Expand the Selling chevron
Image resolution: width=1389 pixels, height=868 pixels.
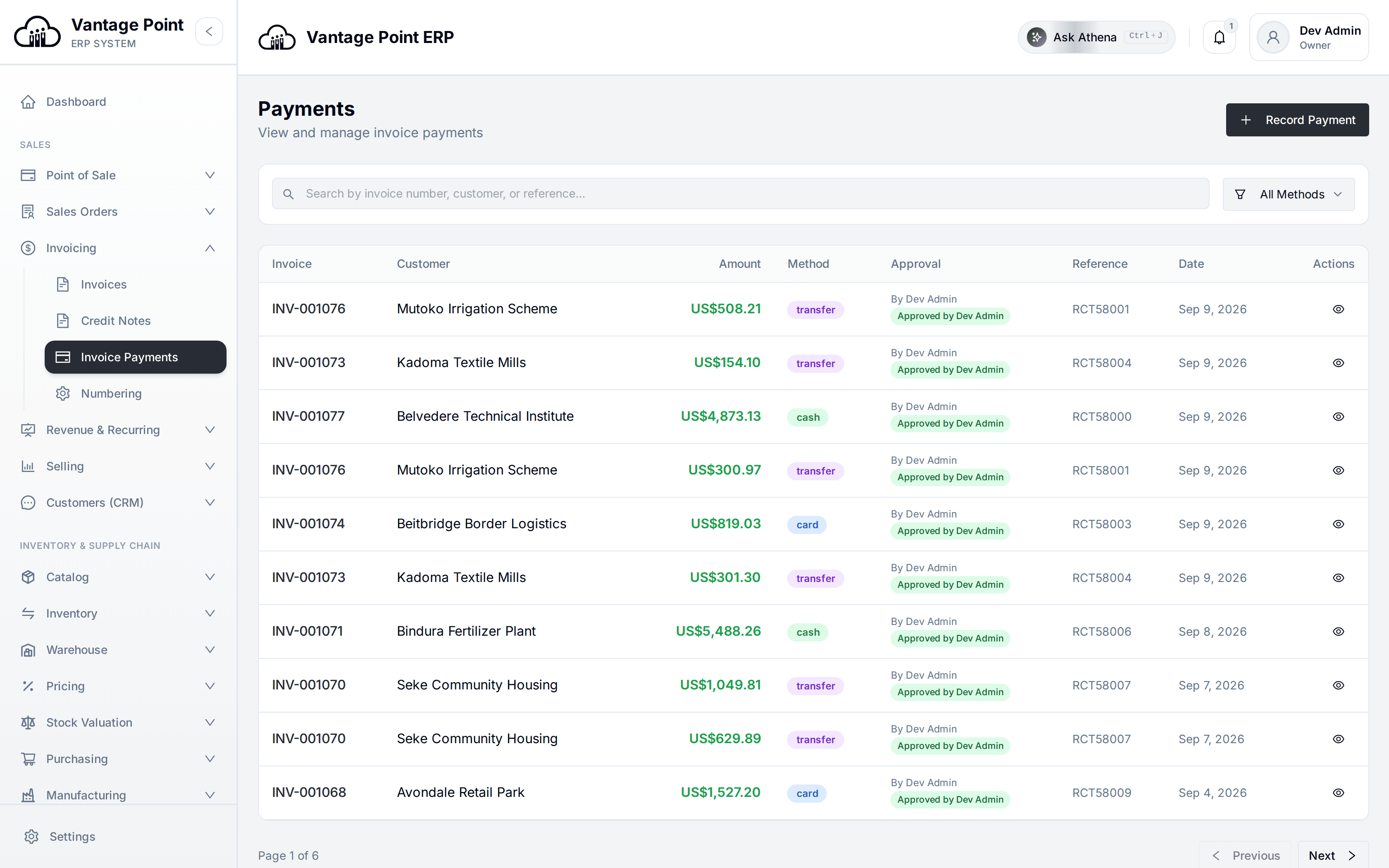pyautogui.click(x=210, y=466)
